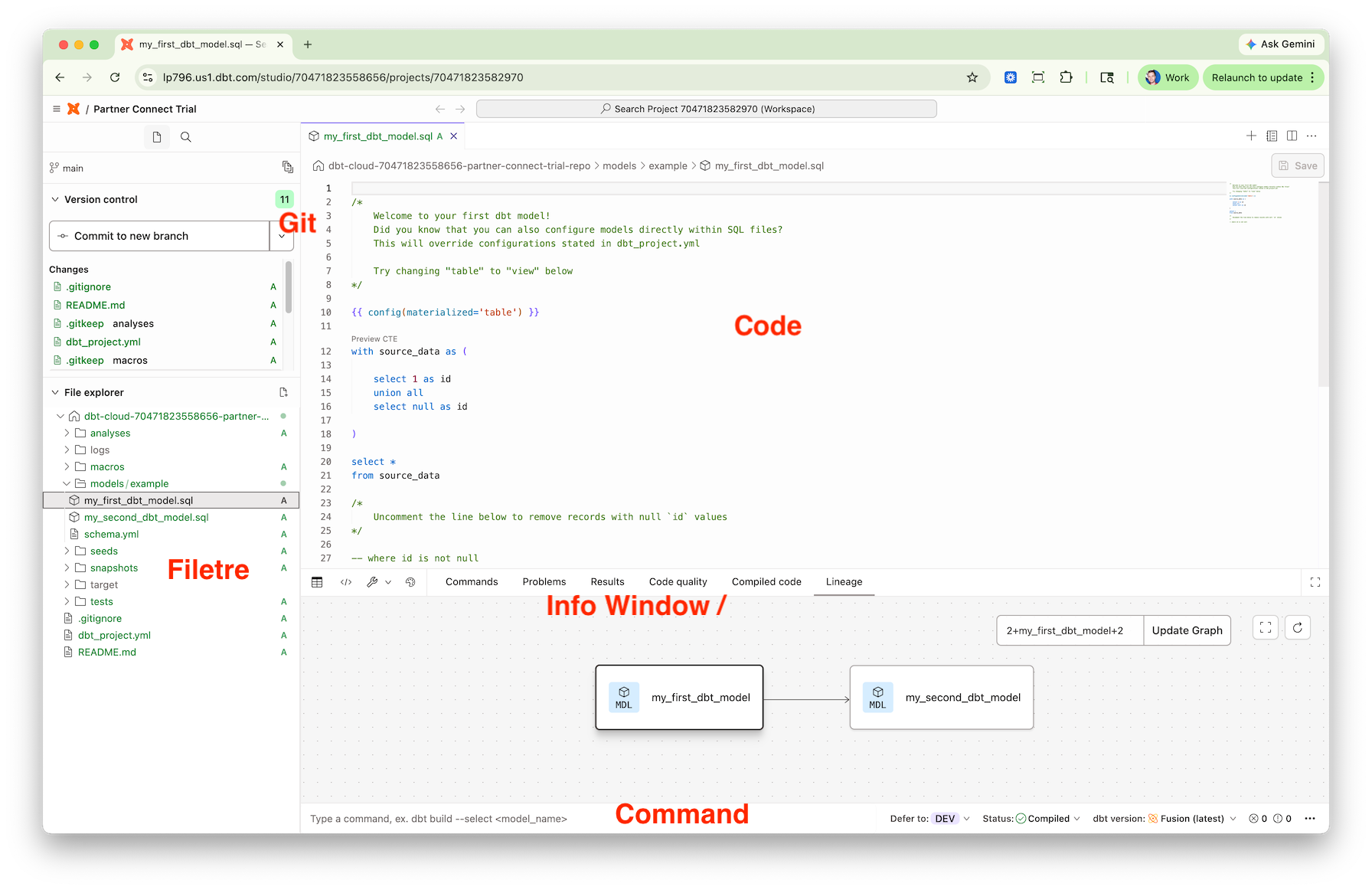The width and height of the screenshot is (1372, 890).
Task: Collapse the Version control section
Action: click(x=55, y=199)
